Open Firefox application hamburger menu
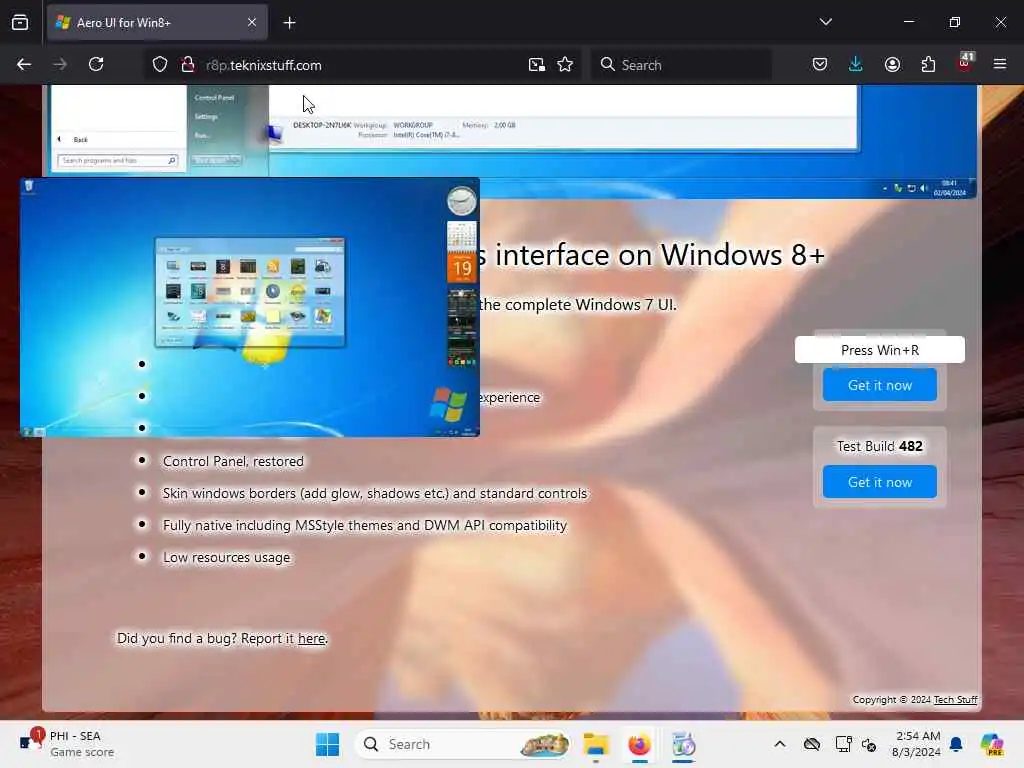 click(1000, 64)
